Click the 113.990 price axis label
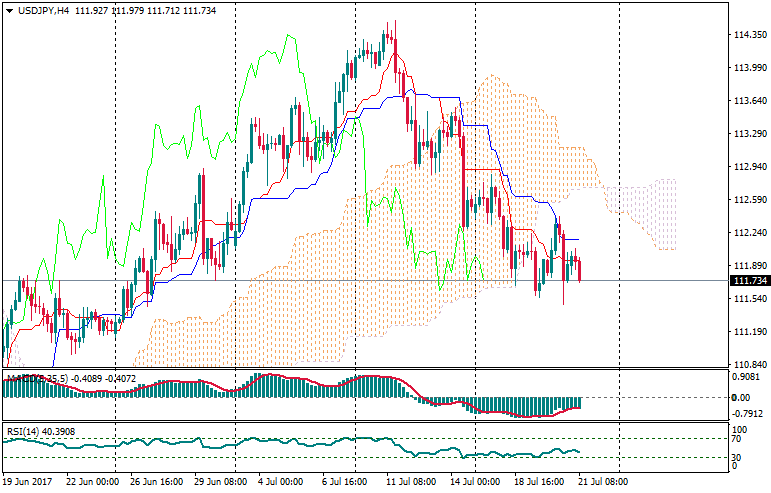Viewport: 771px width, 493px height. [749, 68]
